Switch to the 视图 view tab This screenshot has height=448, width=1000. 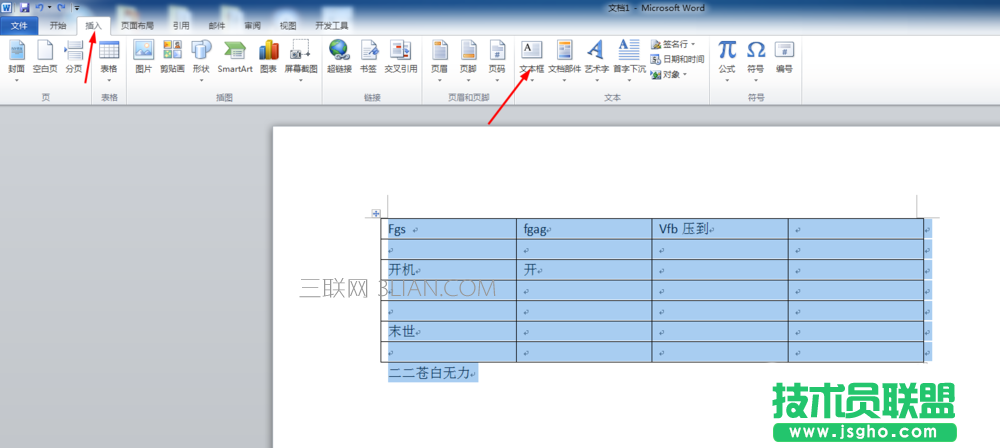[288, 26]
